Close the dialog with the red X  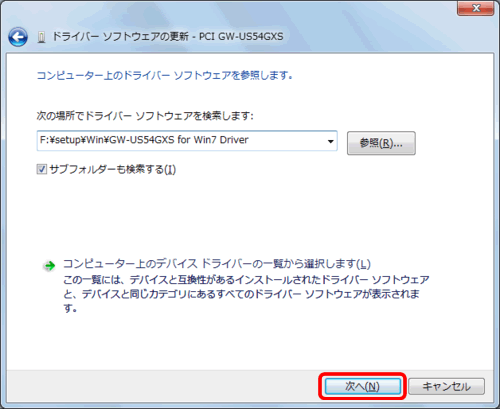pyautogui.click(x=476, y=8)
